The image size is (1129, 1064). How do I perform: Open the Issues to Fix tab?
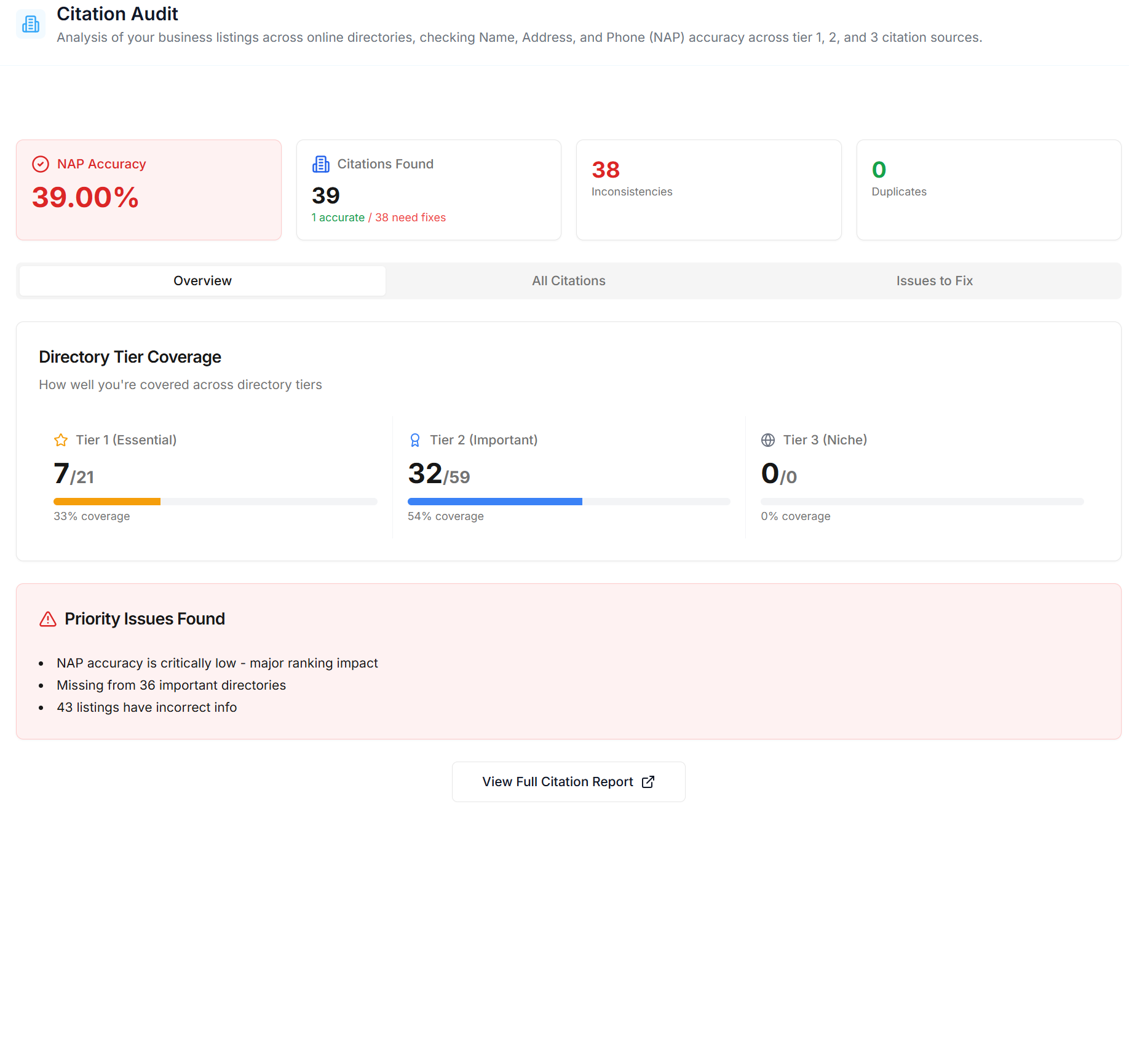coord(933,280)
